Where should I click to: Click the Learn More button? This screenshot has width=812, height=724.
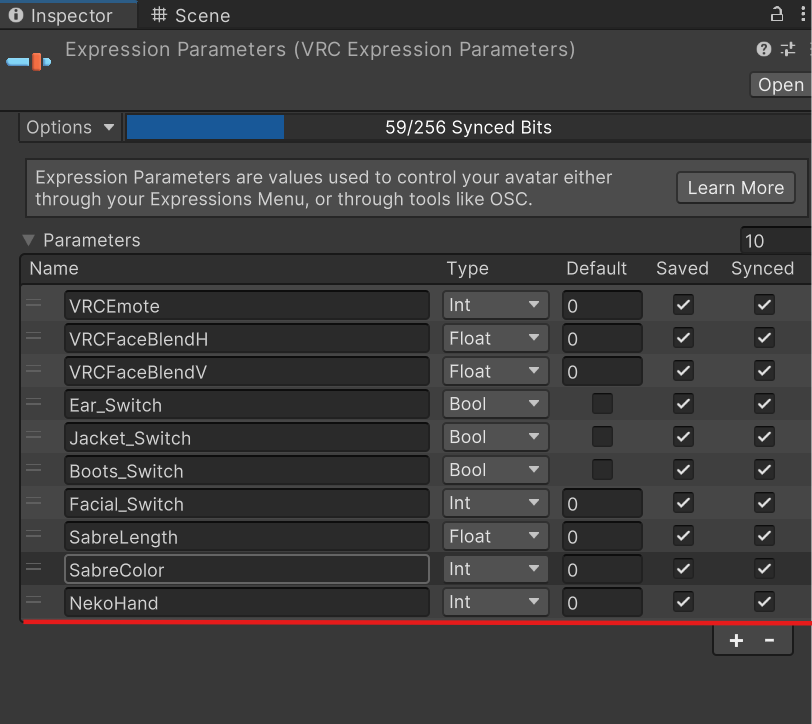point(735,187)
